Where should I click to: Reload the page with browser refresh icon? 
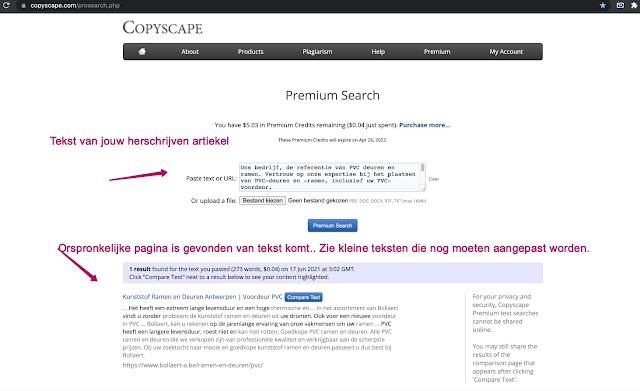(x=6, y=5)
